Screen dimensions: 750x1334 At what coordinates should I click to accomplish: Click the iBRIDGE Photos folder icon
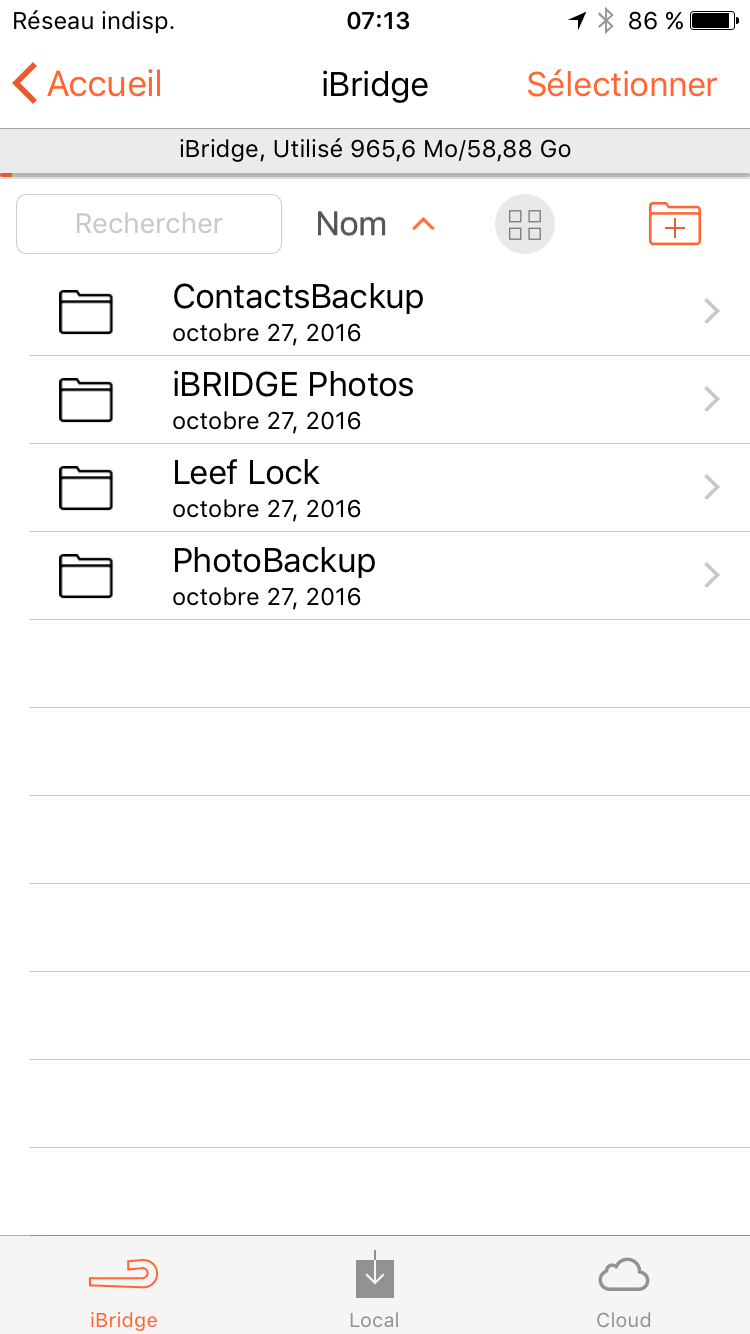click(x=85, y=400)
